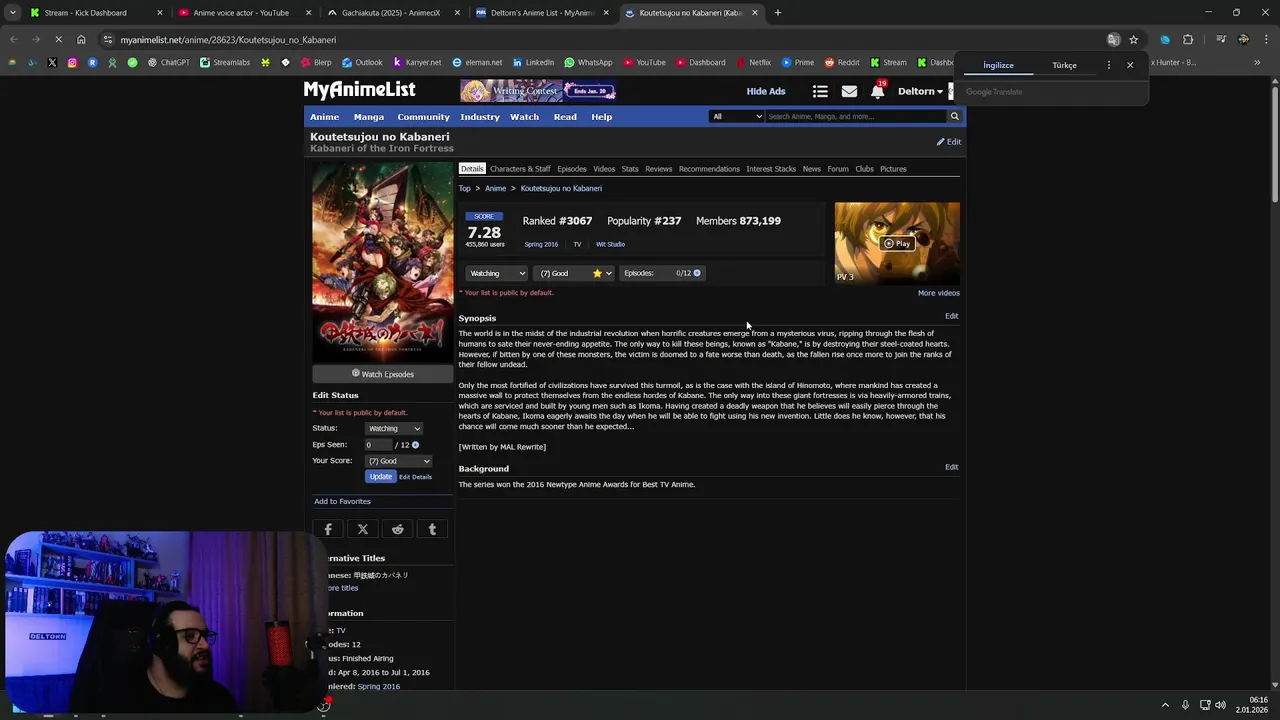
Task: Open the Outlook bookmark
Action: [x=362, y=62]
